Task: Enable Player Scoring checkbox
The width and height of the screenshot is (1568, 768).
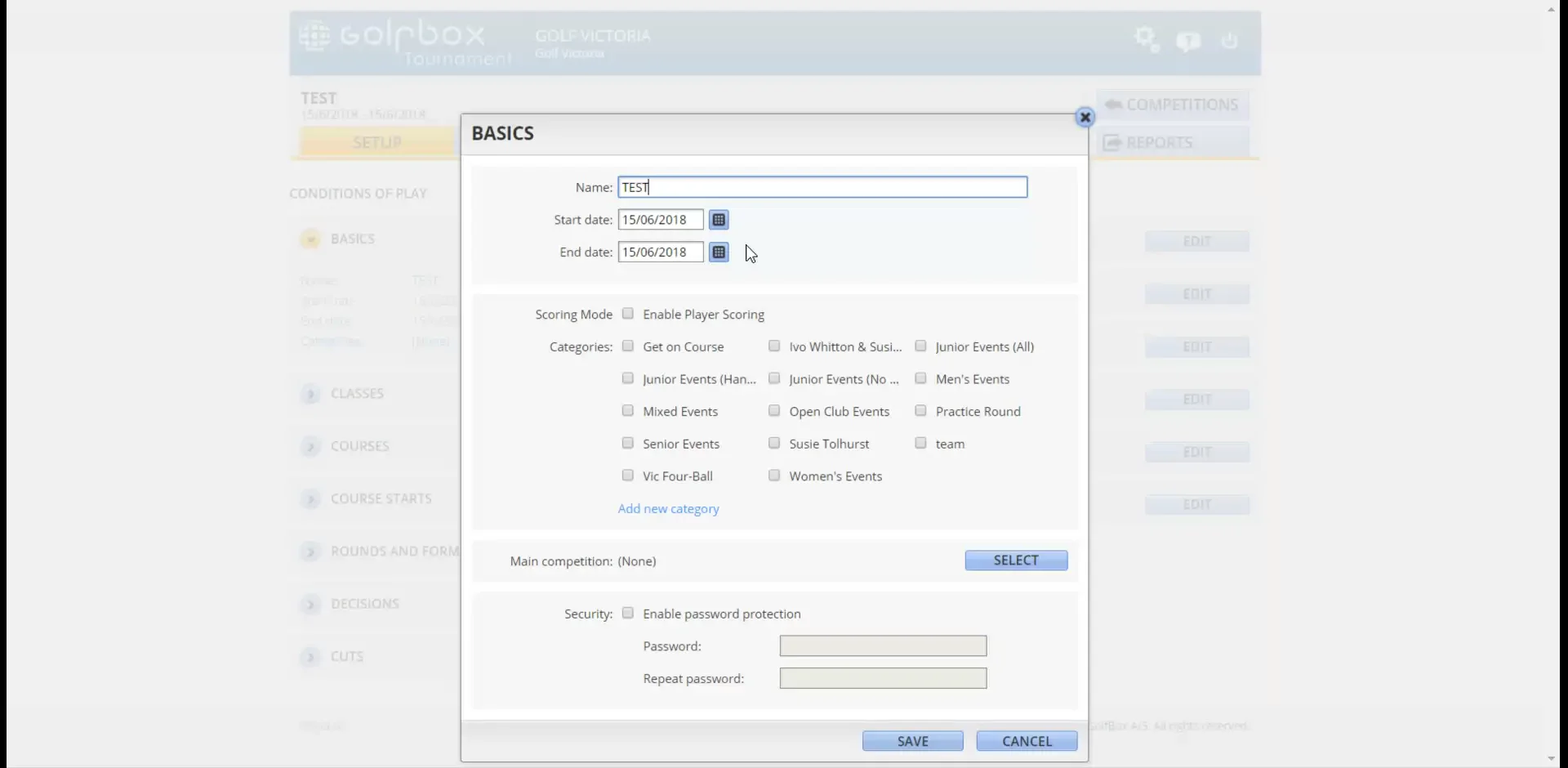Action: pyautogui.click(x=627, y=314)
